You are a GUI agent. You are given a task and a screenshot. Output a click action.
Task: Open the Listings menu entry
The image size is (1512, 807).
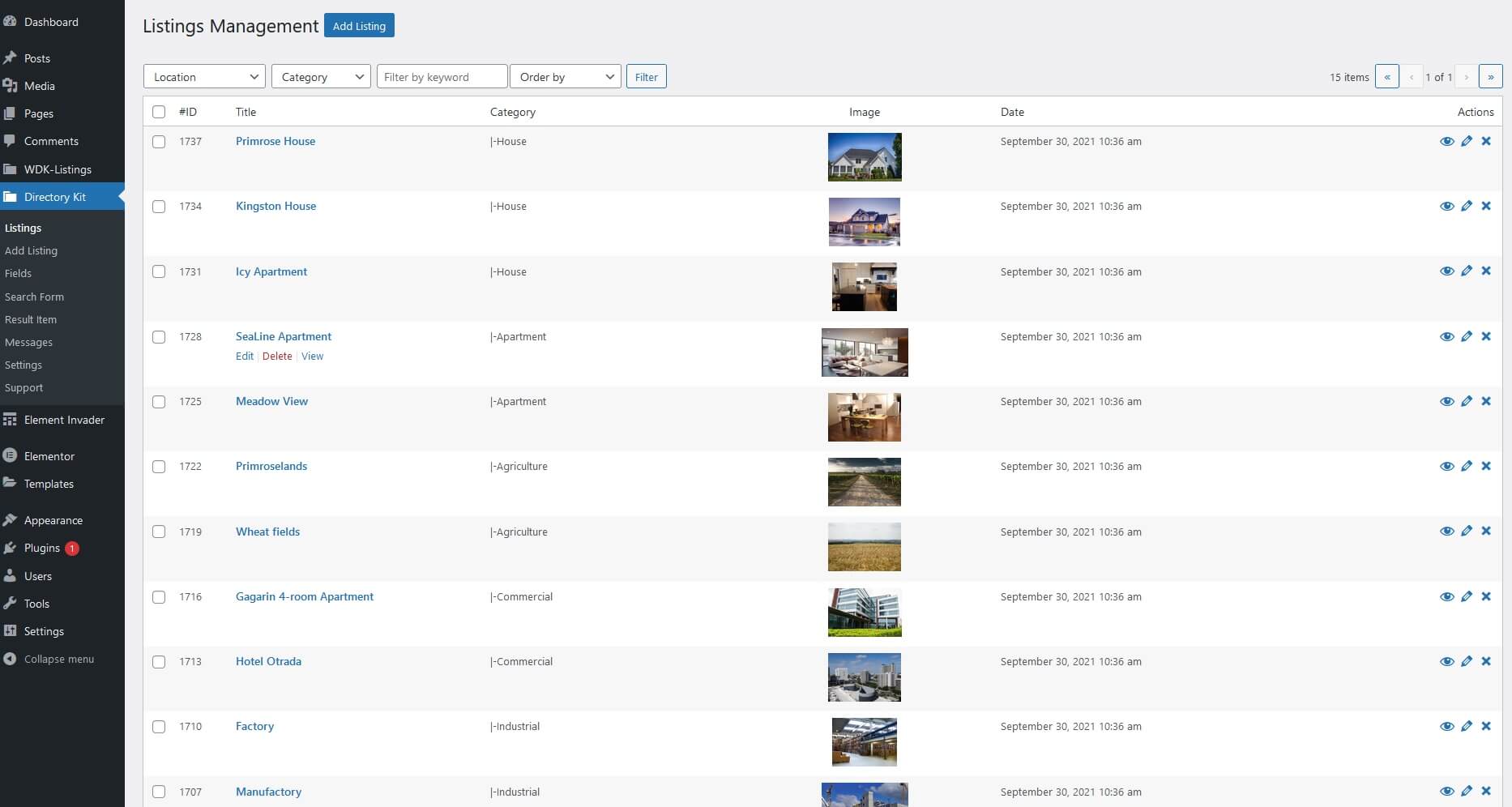click(x=22, y=228)
